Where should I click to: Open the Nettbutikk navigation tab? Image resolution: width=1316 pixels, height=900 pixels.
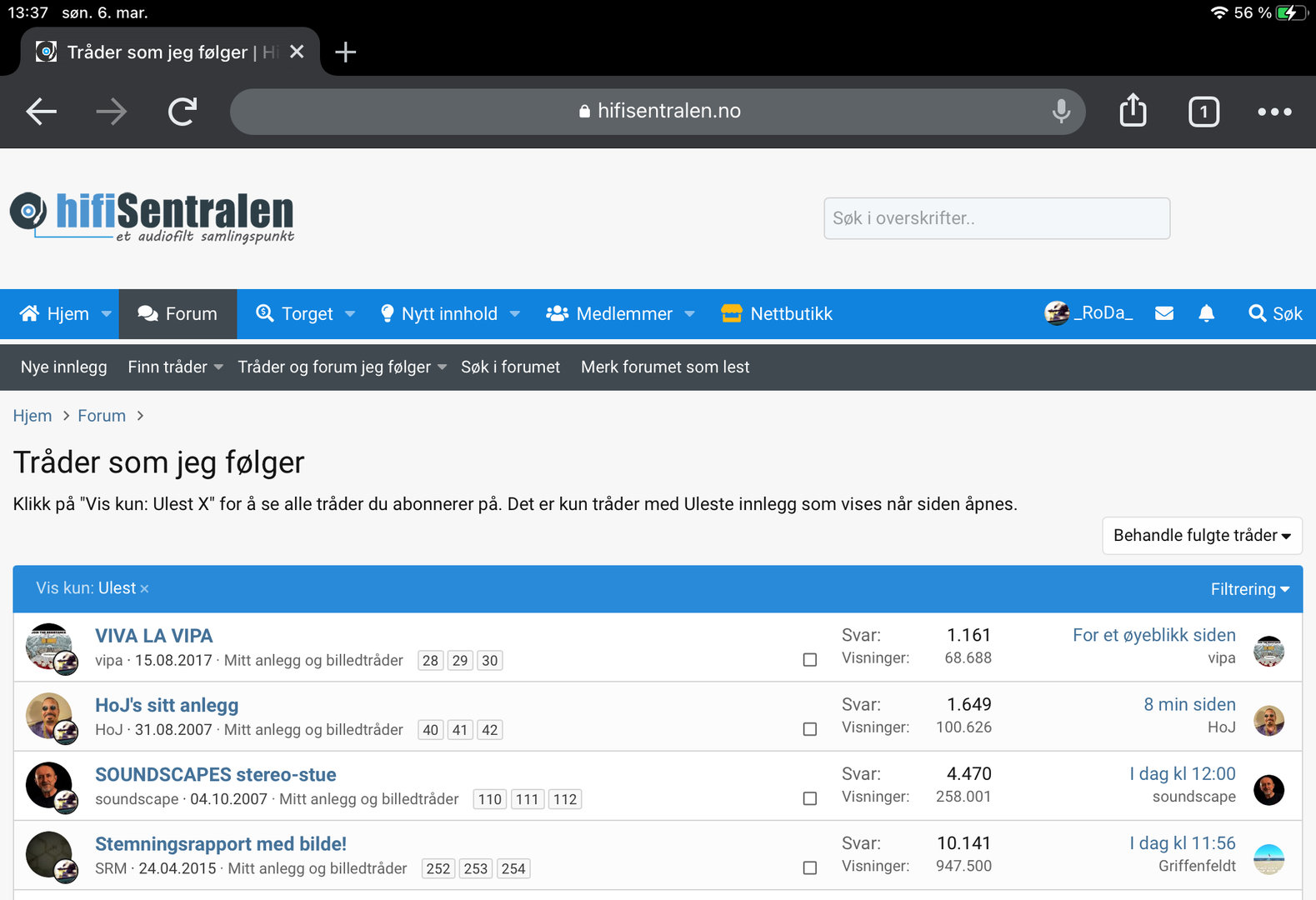coord(777,313)
